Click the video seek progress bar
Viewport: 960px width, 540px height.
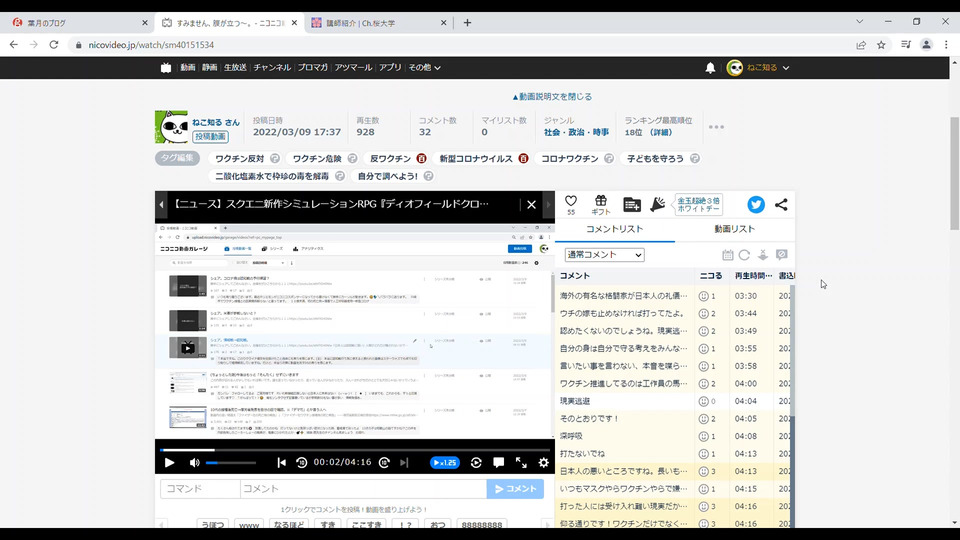point(354,451)
